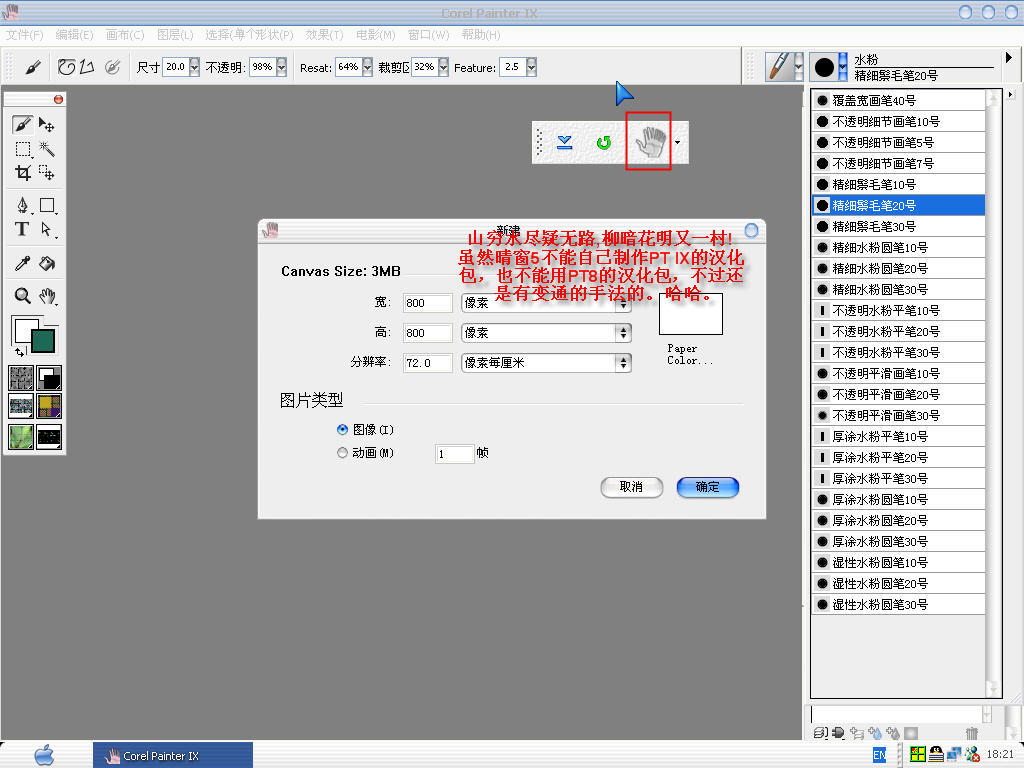This screenshot has height=768, width=1024.
Task: Activate the Text tool
Action: 22,229
